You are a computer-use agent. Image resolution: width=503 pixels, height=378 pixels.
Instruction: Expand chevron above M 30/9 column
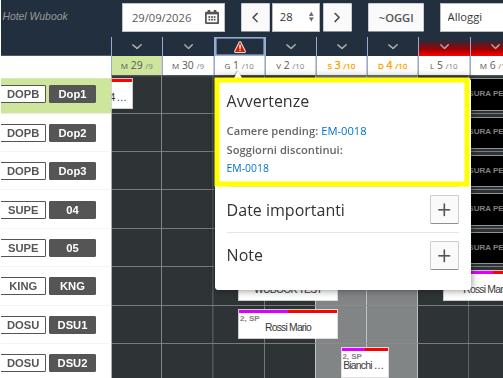click(x=188, y=46)
